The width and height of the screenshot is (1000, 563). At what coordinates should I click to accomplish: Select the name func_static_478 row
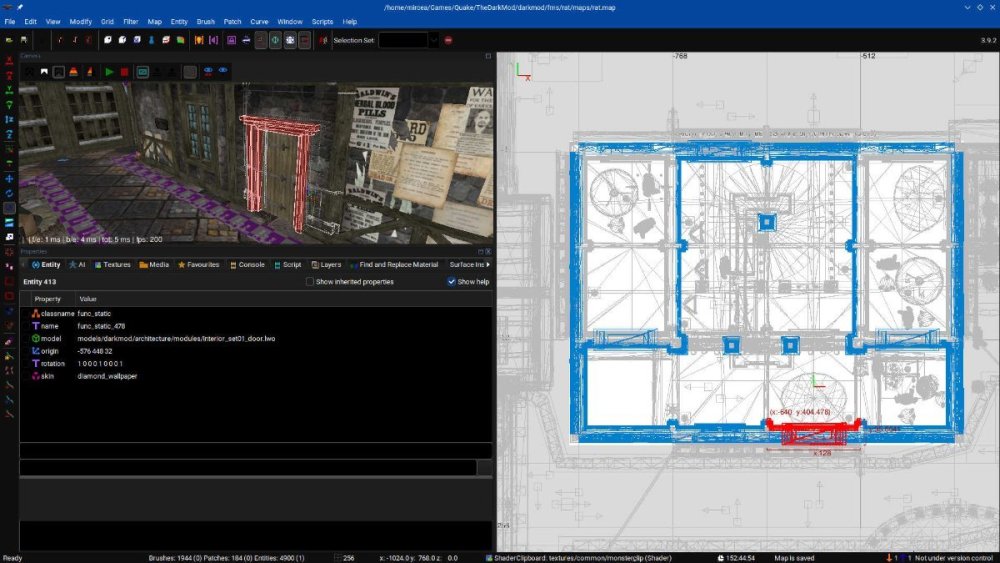click(x=256, y=326)
